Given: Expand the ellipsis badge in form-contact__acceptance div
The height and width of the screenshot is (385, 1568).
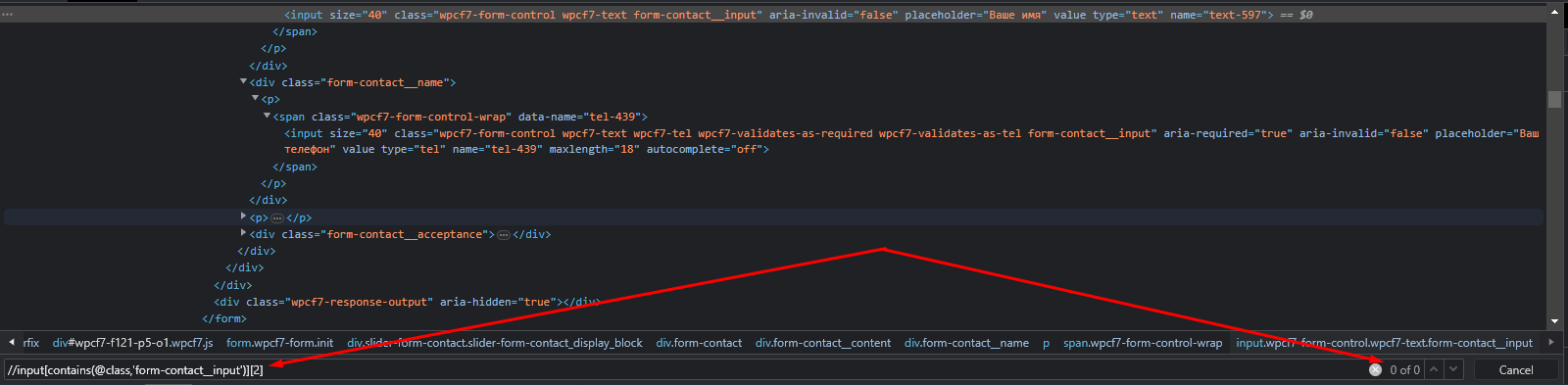Looking at the screenshot, I should click(504, 234).
